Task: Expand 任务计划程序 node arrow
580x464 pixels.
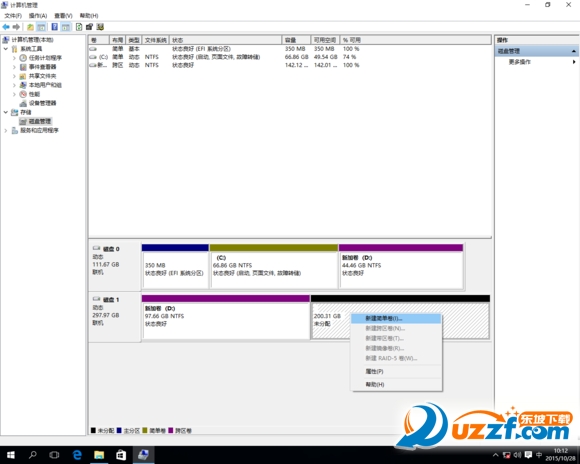Action: (14, 58)
